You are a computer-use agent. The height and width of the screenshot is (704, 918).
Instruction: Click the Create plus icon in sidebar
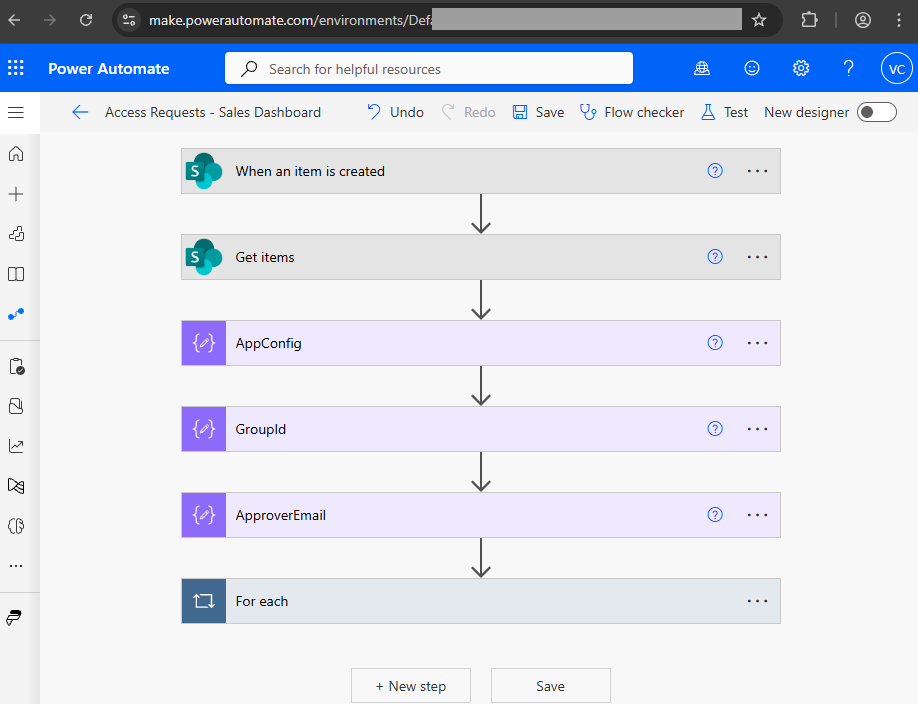point(16,194)
